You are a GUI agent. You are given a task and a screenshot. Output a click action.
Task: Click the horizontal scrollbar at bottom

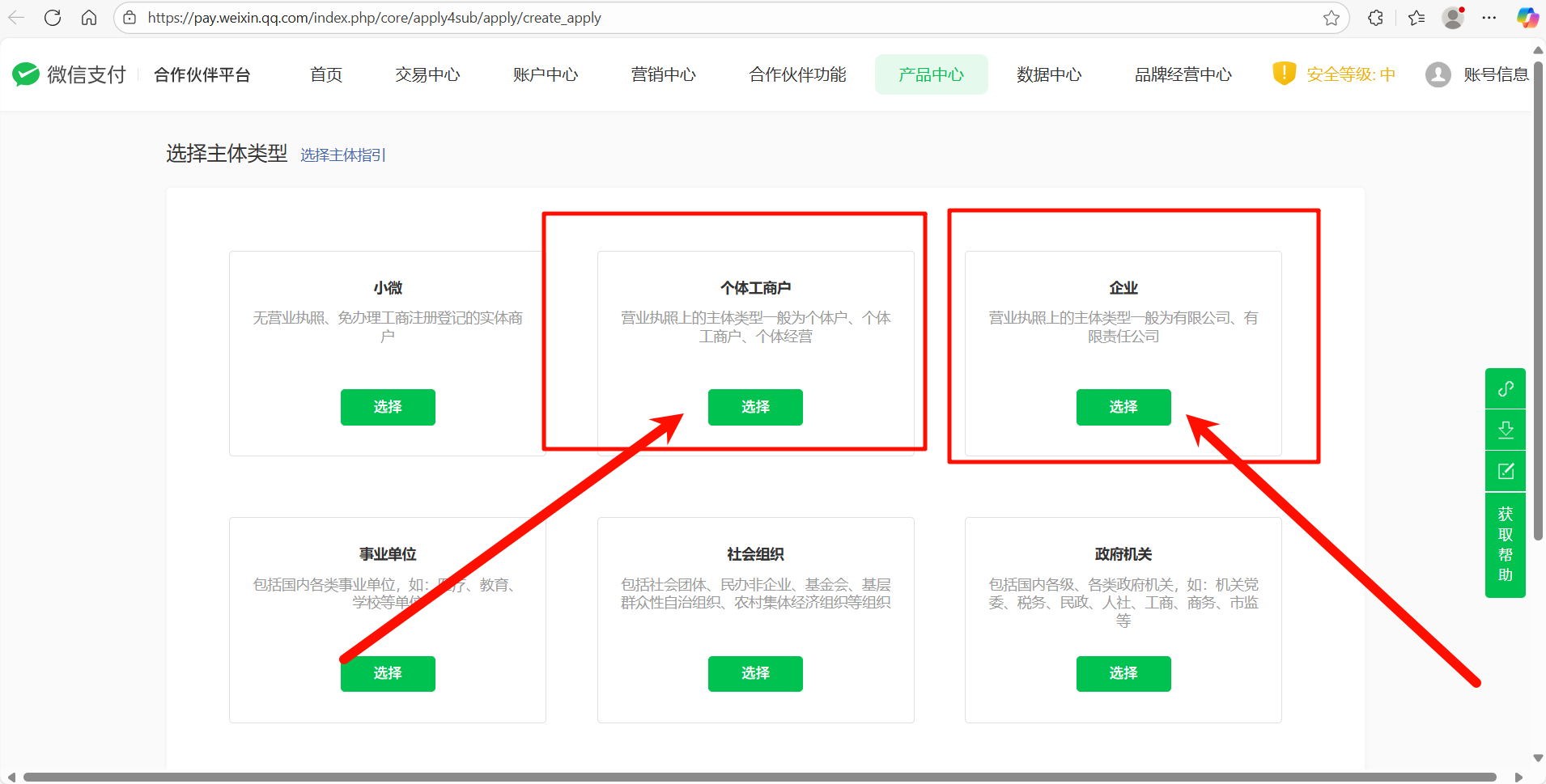click(759, 777)
